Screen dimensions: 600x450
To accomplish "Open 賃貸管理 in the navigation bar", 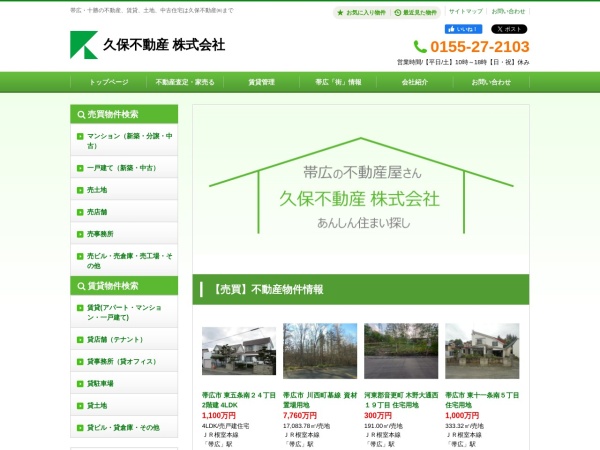I will click(x=261, y=82).
